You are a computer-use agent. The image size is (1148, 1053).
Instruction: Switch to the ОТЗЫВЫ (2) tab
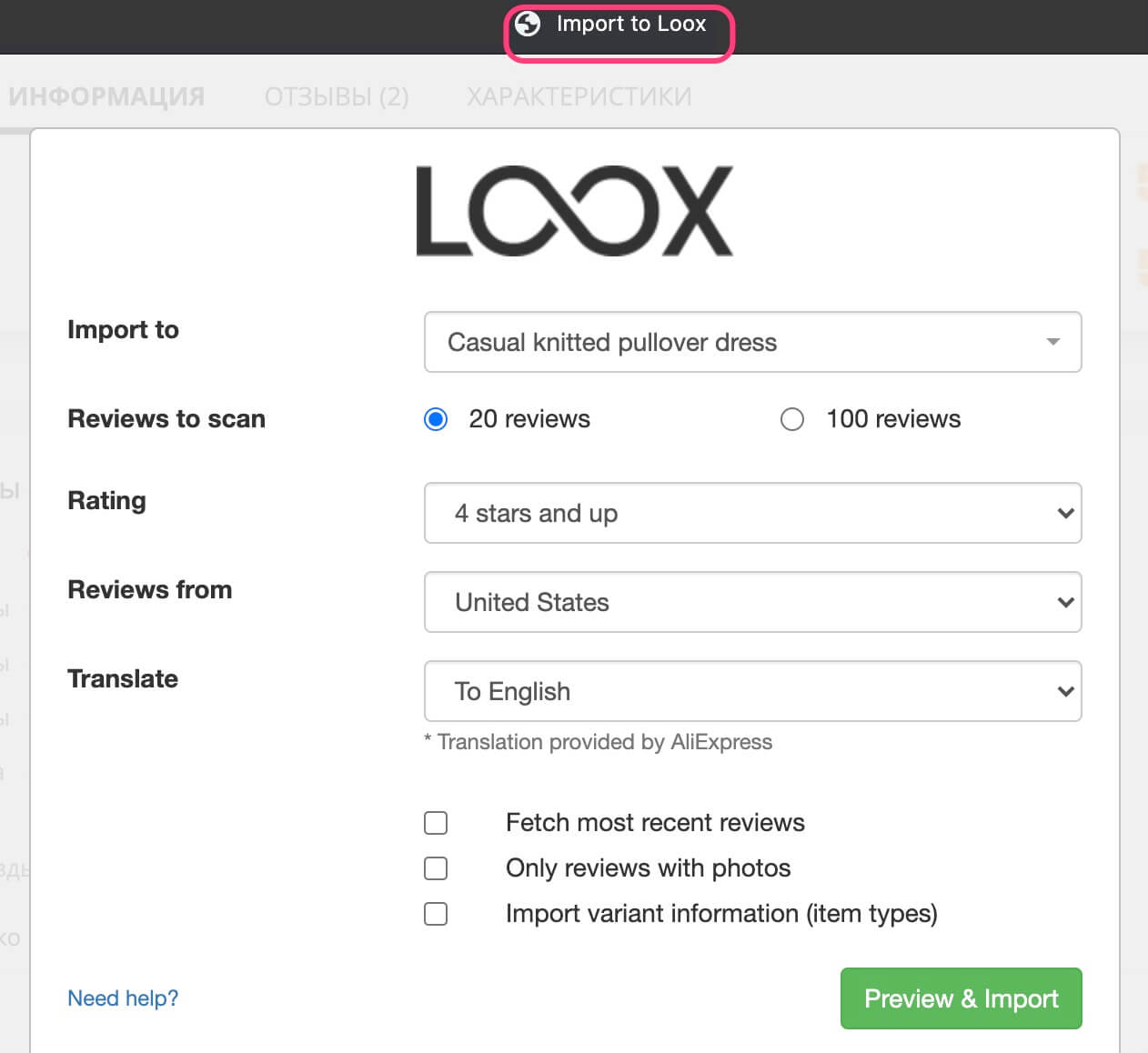point(337,96)
